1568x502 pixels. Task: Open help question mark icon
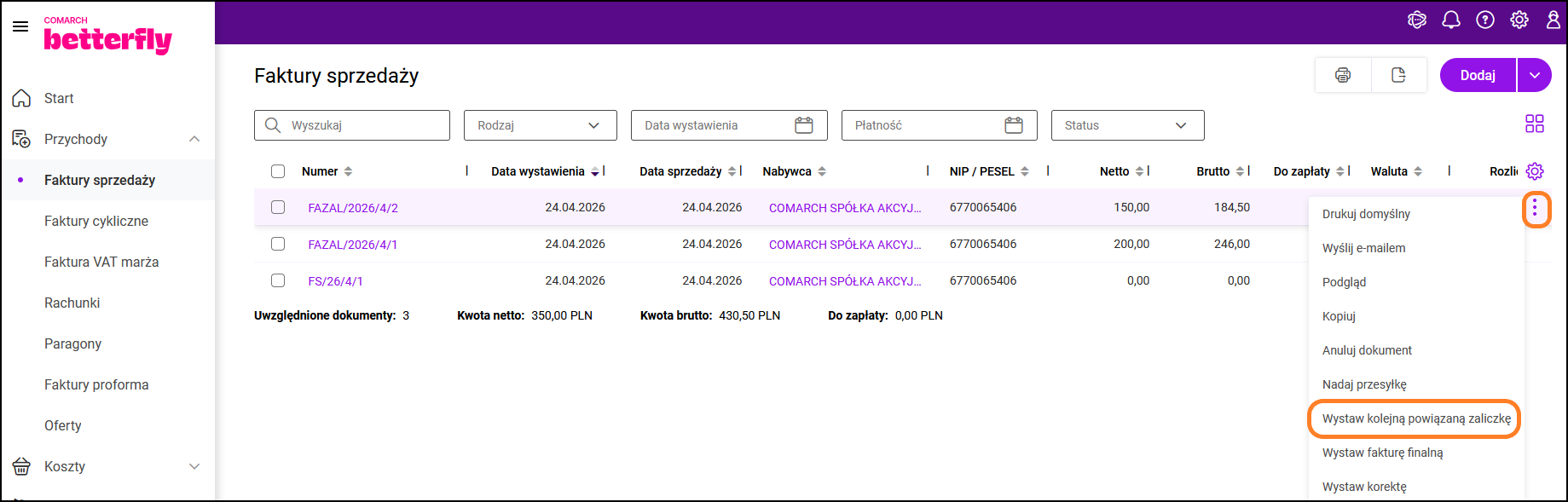[x=1485, y=20]
